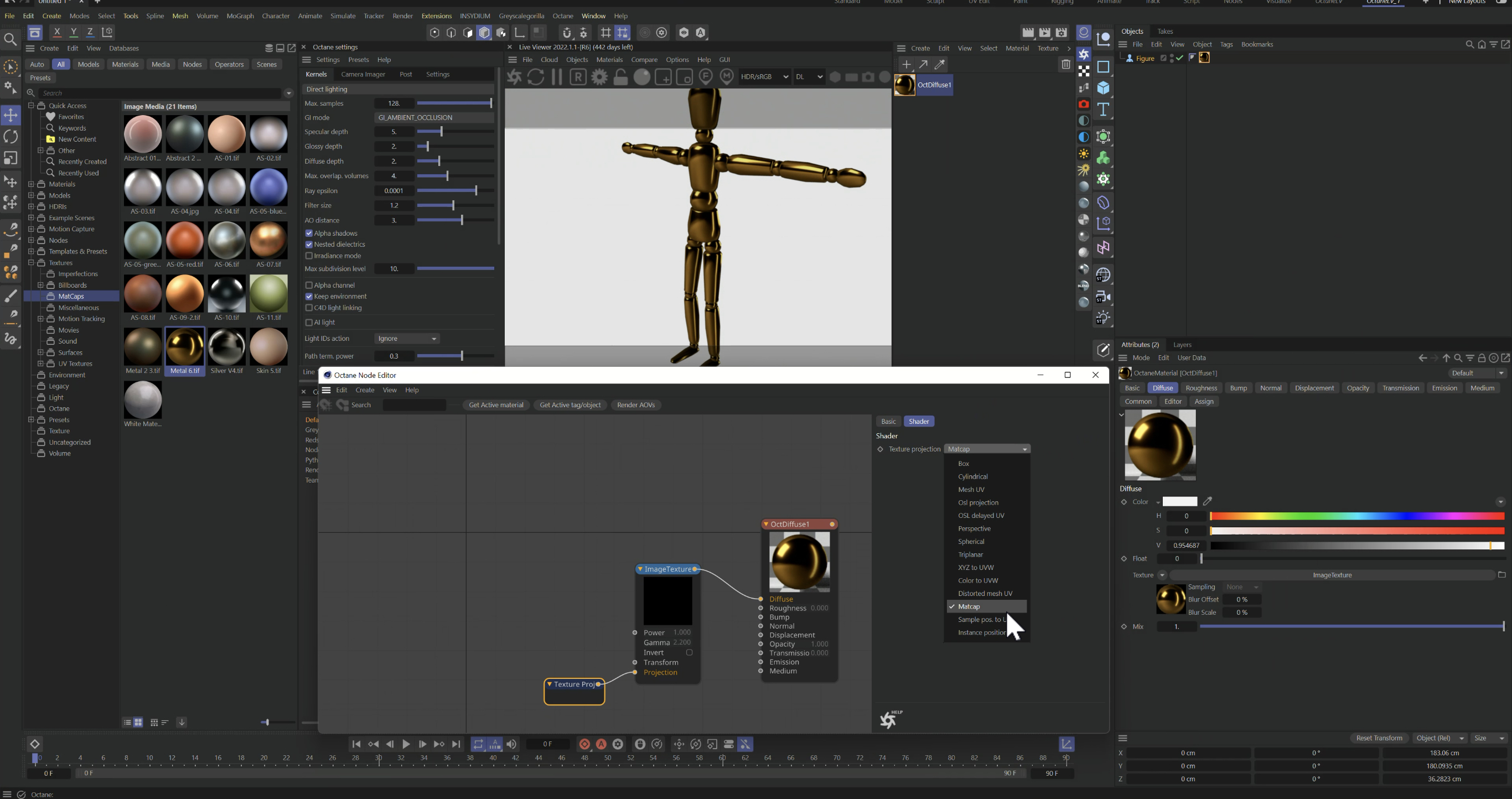Disable the Alpha shadows checkbox
1512x799 pixels.
pos(309,234)
